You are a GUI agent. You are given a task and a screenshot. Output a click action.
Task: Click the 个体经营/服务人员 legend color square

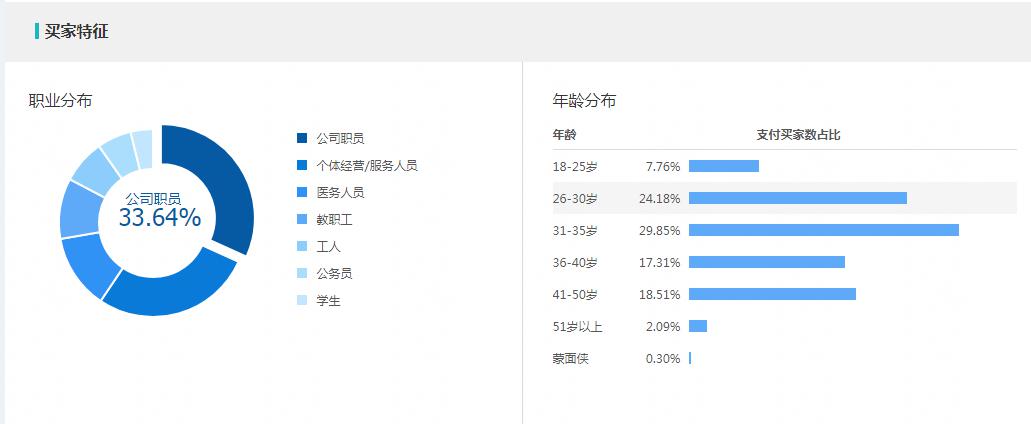(x=302, y=165)
